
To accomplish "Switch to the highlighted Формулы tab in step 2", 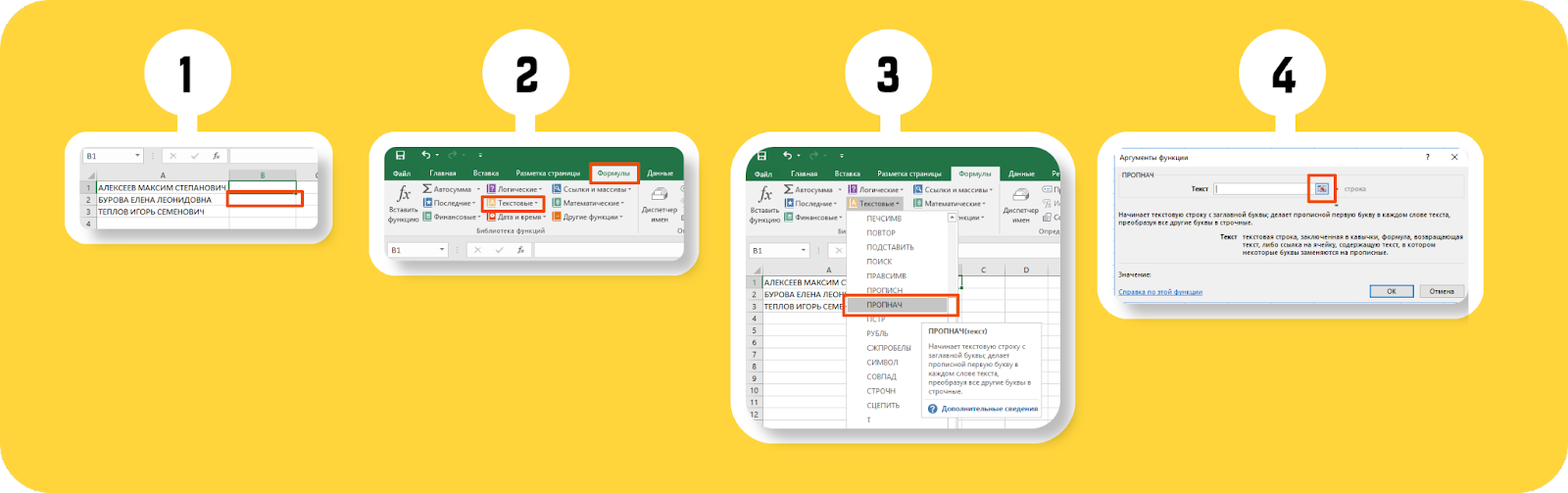I will tap(613, 173).
